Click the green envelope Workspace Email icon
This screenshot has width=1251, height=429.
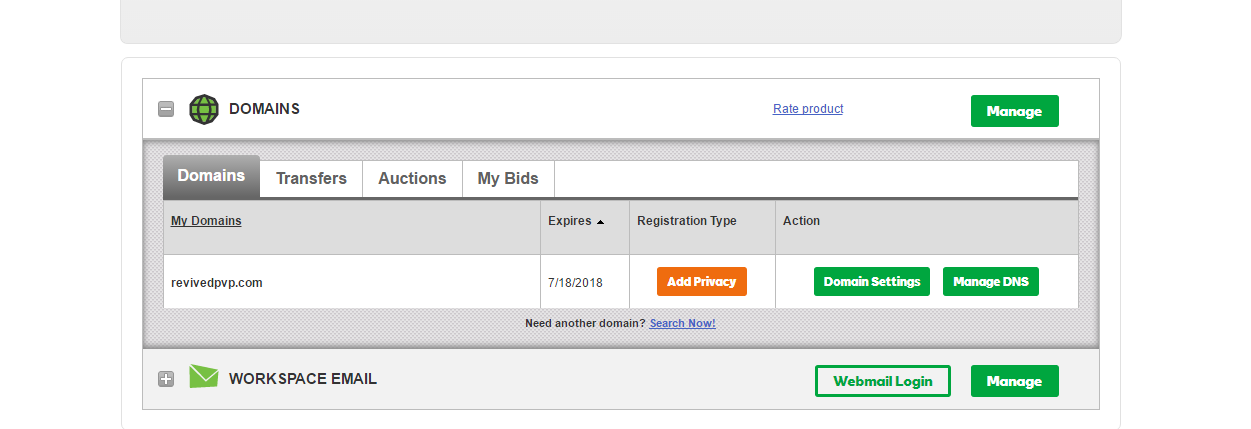pos(204,377)
